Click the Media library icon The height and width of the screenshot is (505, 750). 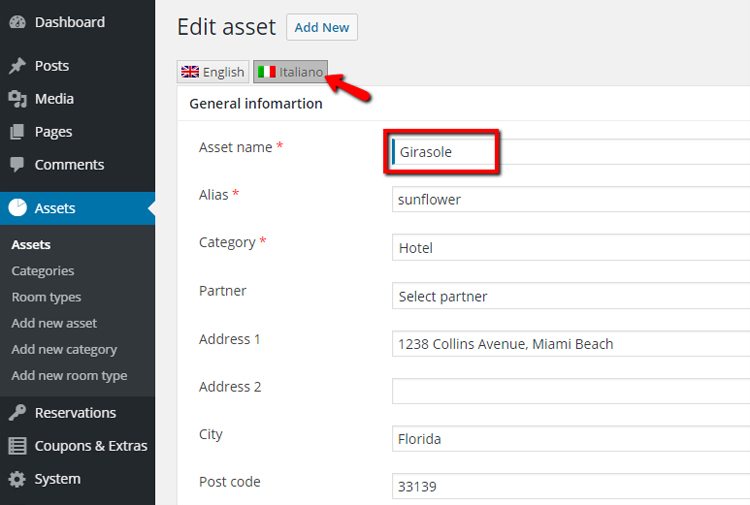point(17,99)
